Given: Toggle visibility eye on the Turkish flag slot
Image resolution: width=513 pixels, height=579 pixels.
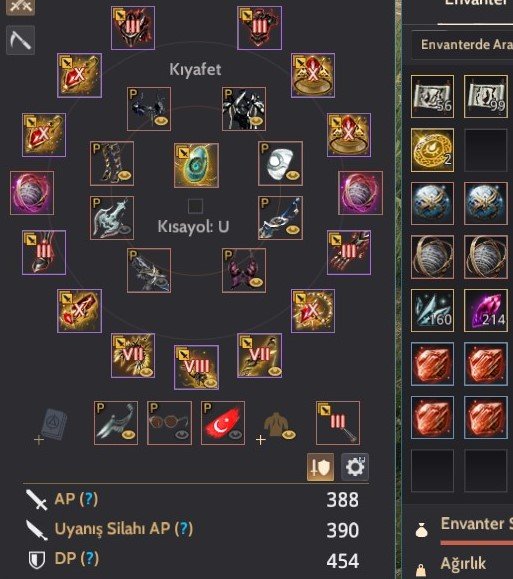Looking at the screenshot, I should [x=235, y=435].
